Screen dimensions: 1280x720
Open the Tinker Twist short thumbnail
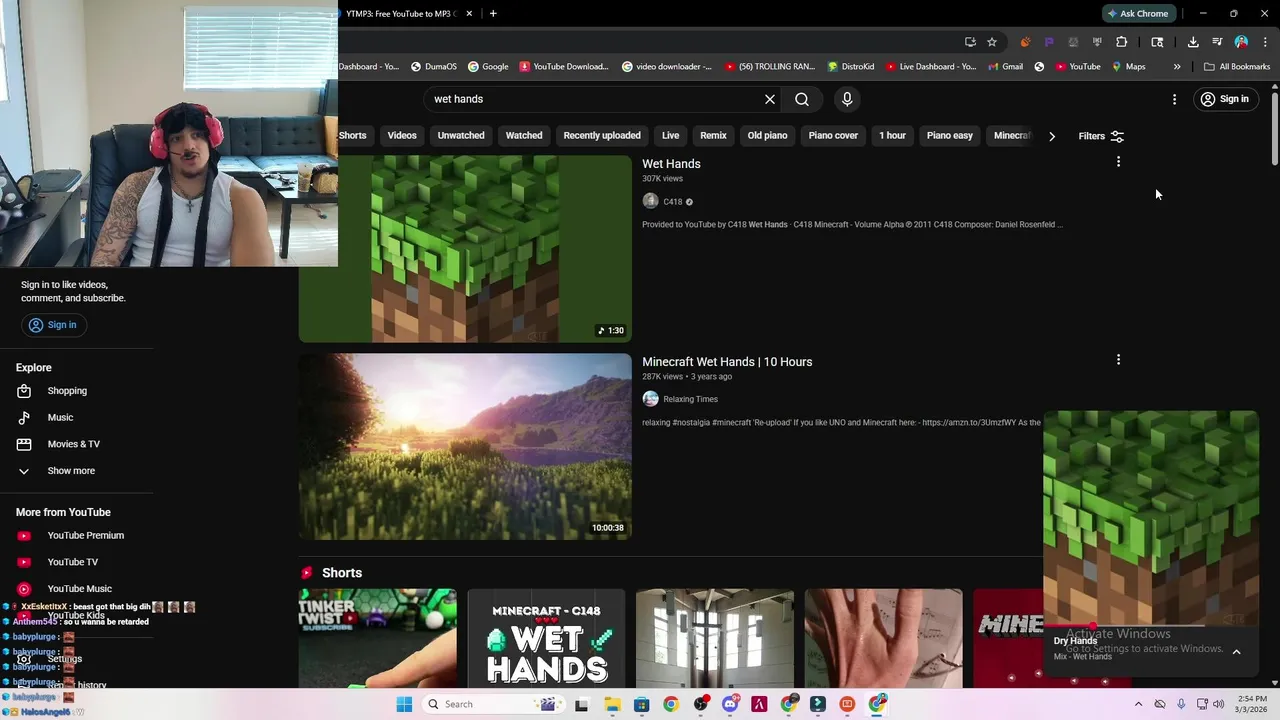[x=377, y=639]
